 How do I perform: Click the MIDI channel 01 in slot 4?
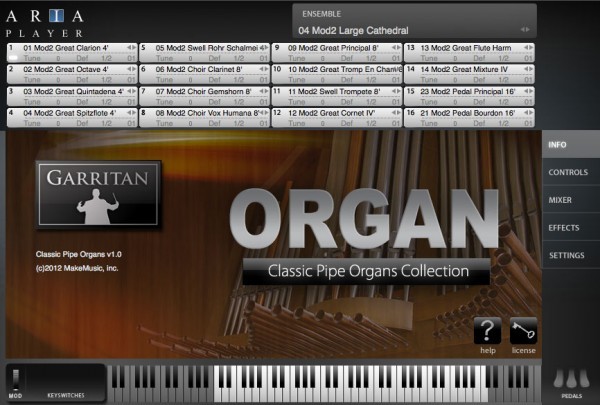[131, 123]
